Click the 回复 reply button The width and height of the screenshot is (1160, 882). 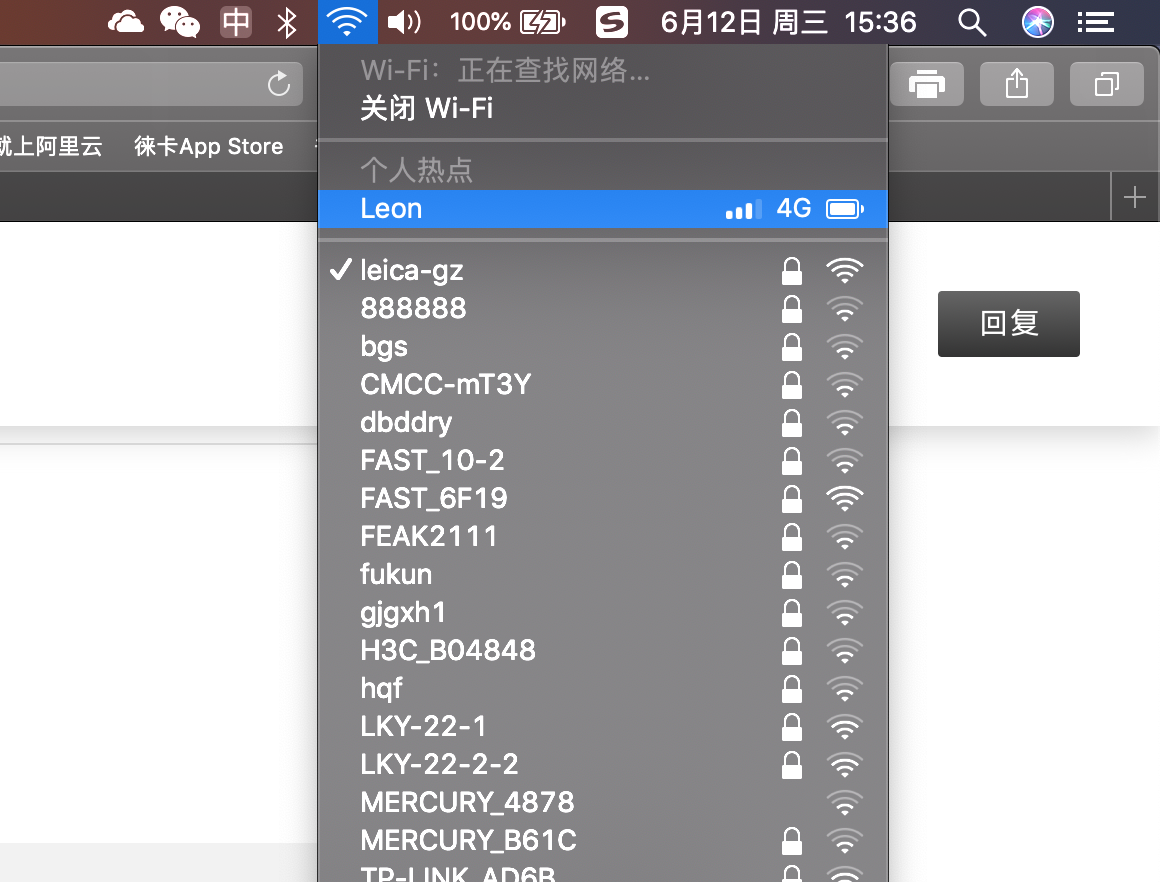[1008, 324]
